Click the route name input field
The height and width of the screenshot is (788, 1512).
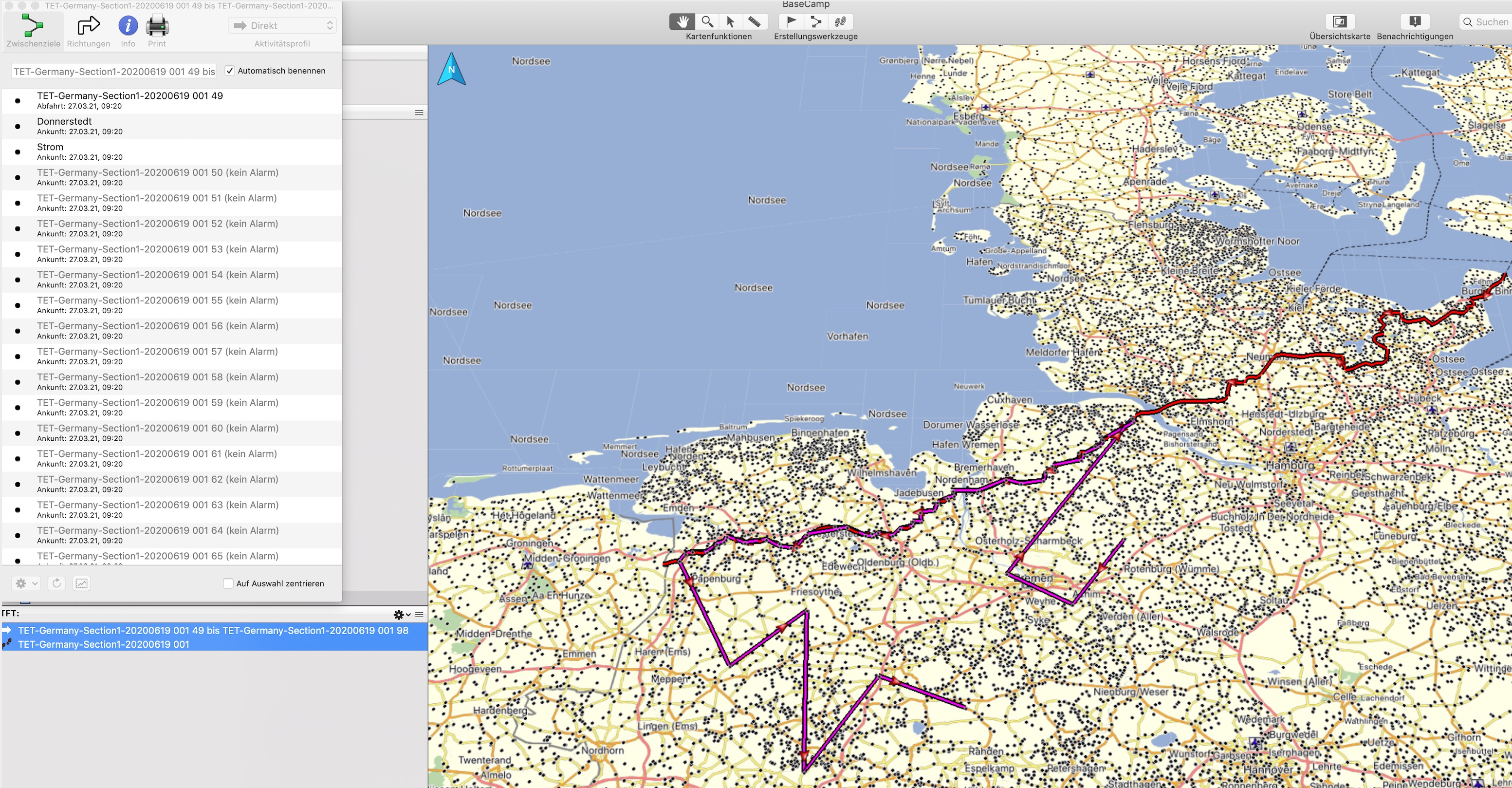pyautogui.click(x=114, y=71)
